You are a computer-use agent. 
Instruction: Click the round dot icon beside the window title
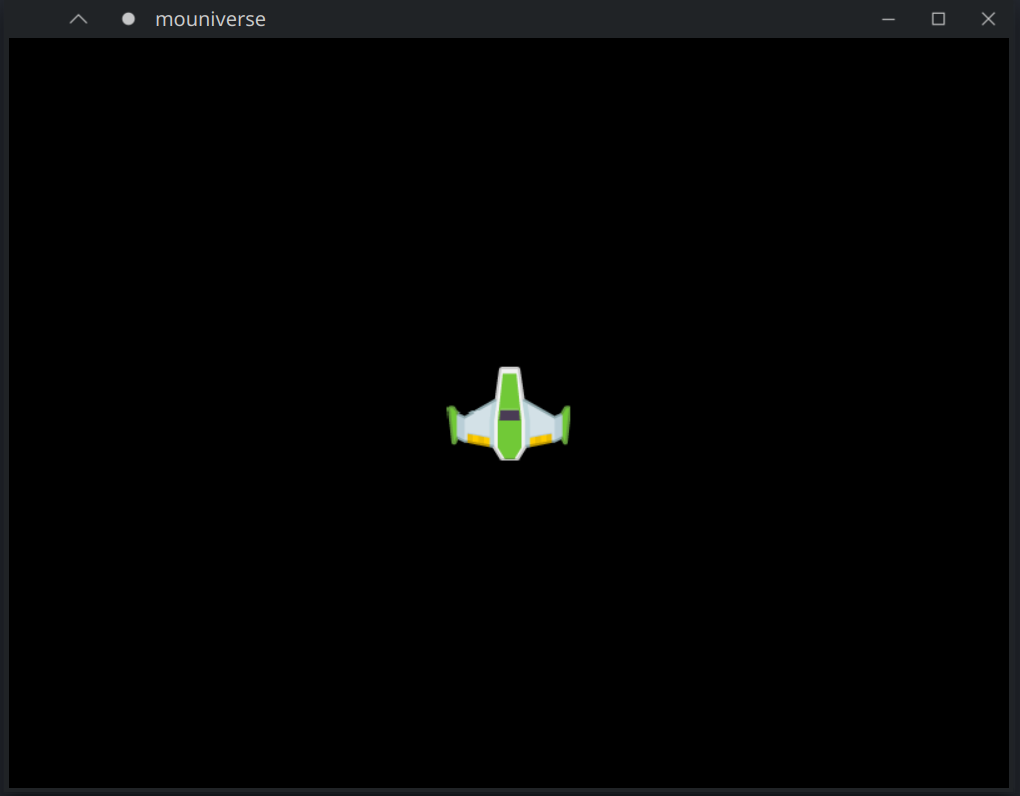(128, 19)
